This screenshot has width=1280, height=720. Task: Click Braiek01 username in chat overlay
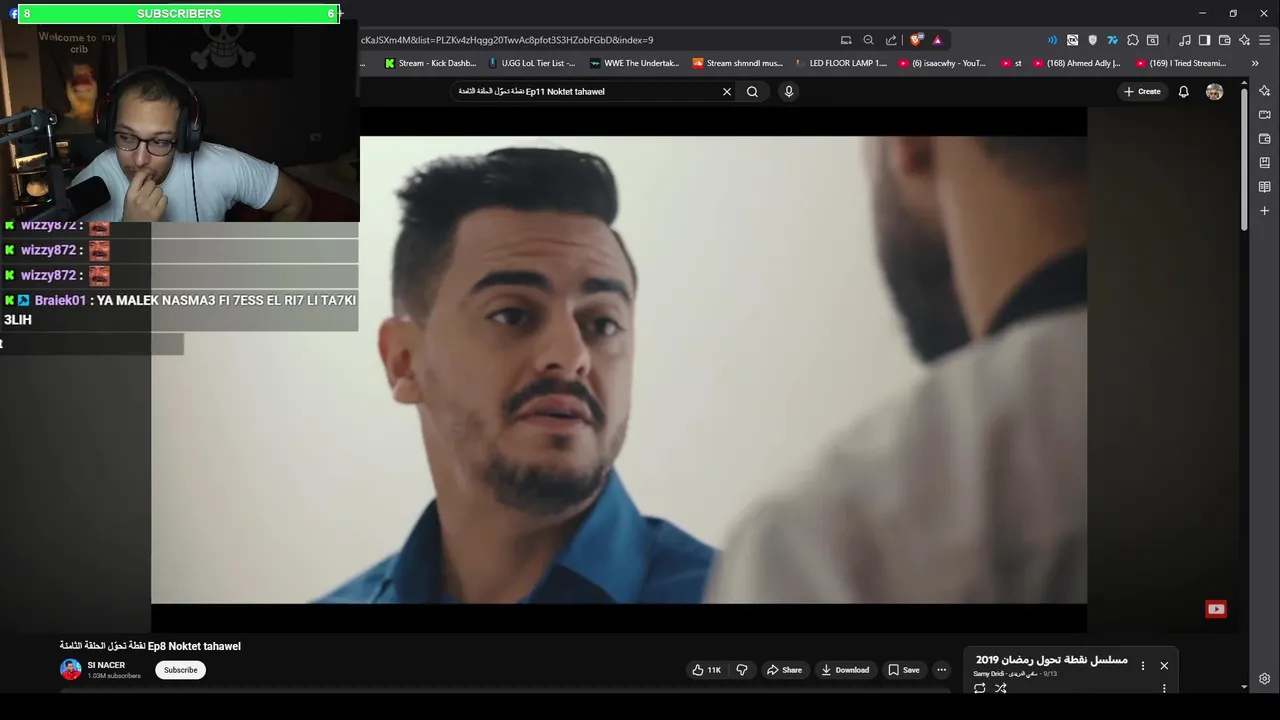[60, 300]
